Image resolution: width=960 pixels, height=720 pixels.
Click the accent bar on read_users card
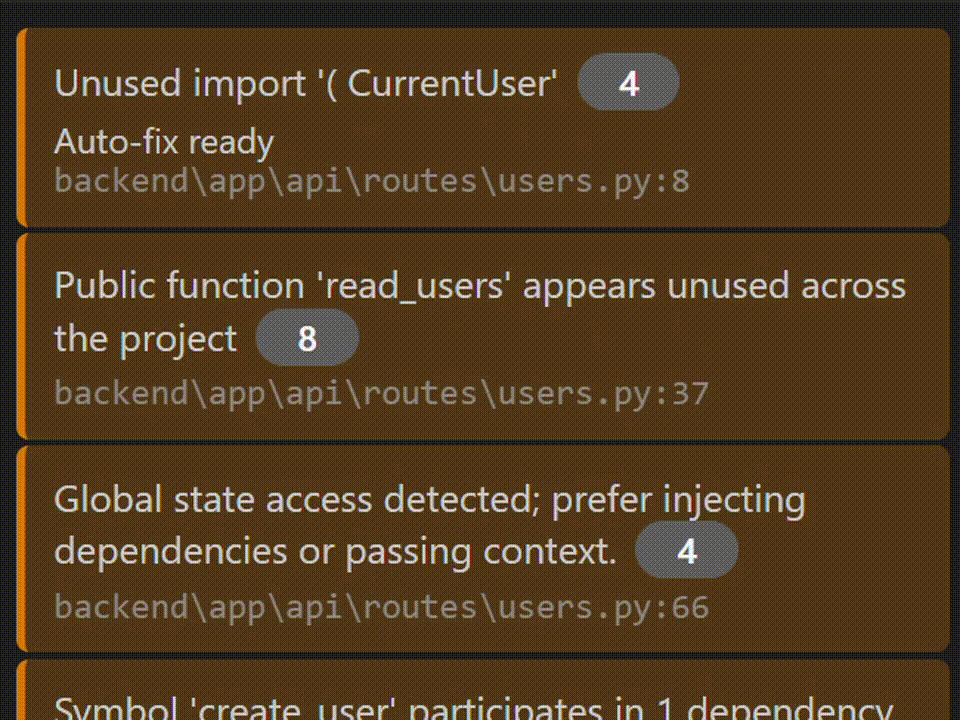pyautogui.click(x=22, y=337)
